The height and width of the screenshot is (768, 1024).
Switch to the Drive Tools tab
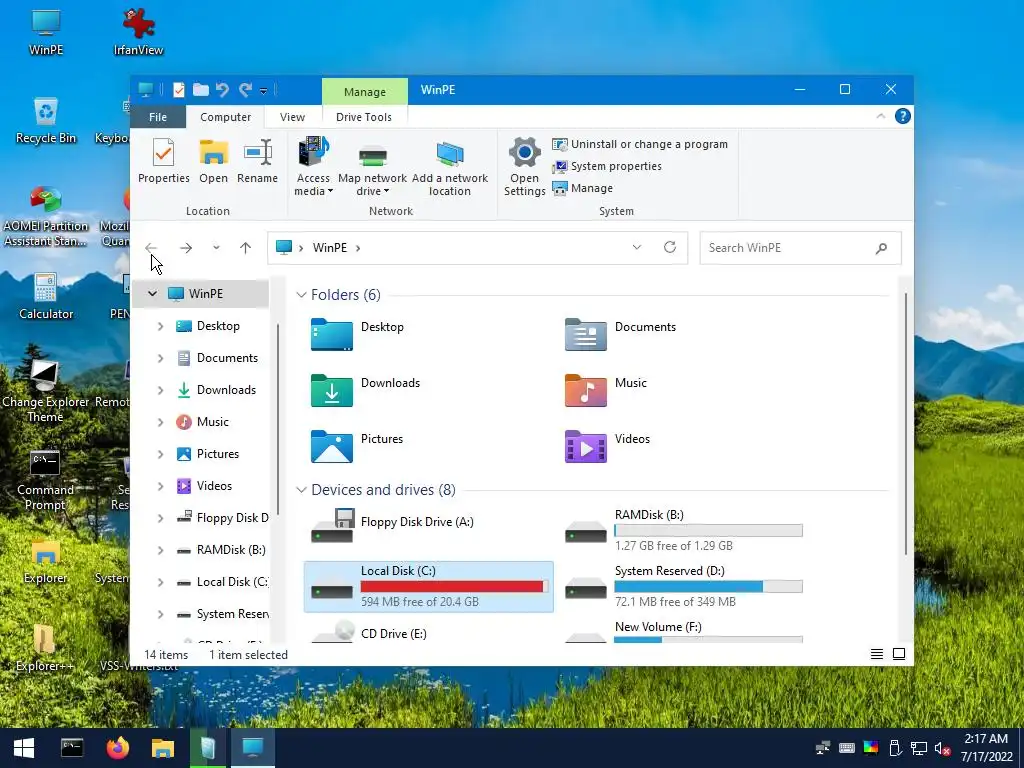click(364, 117)
